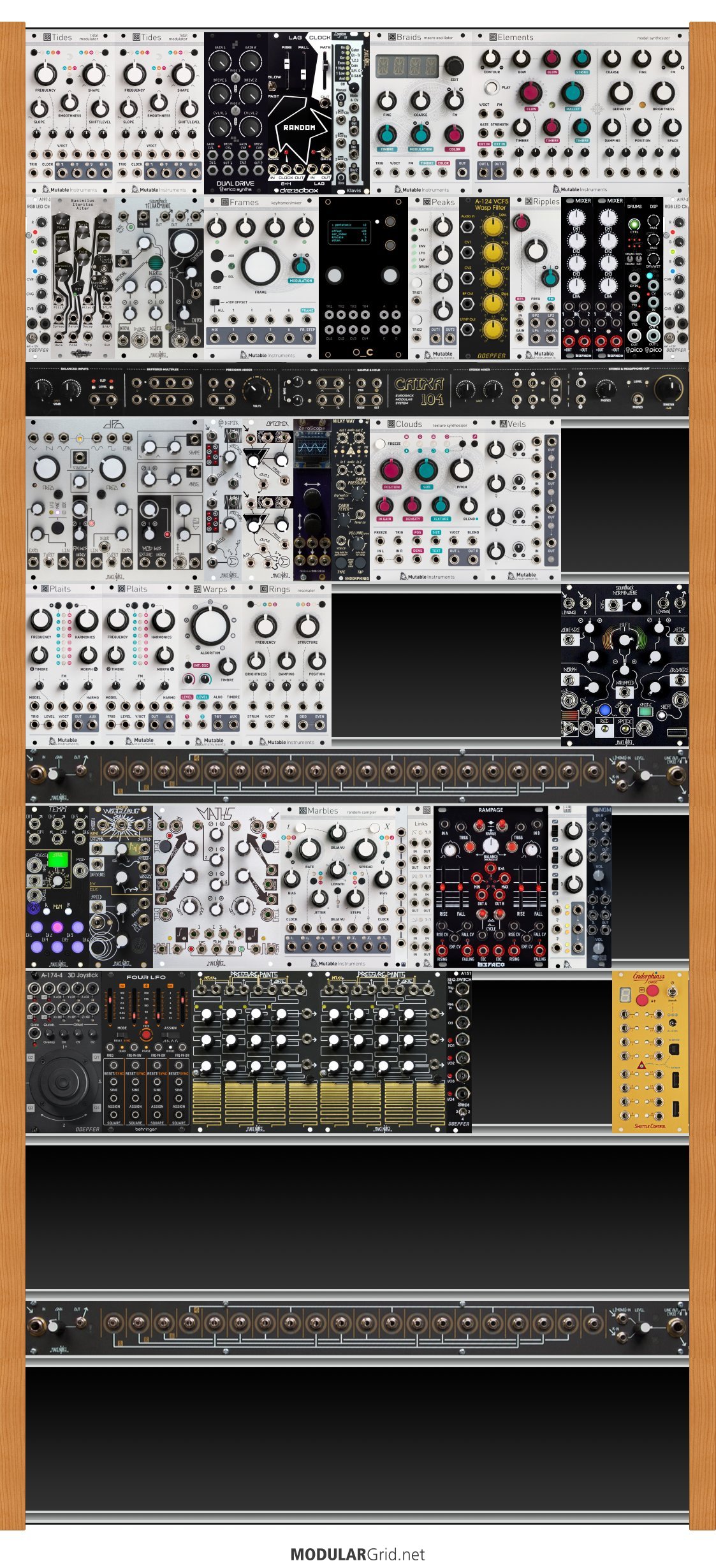Select the Erica Synths Dual Drive module
This screenshot has height=1568, width=716.
[x=236, y=113]
